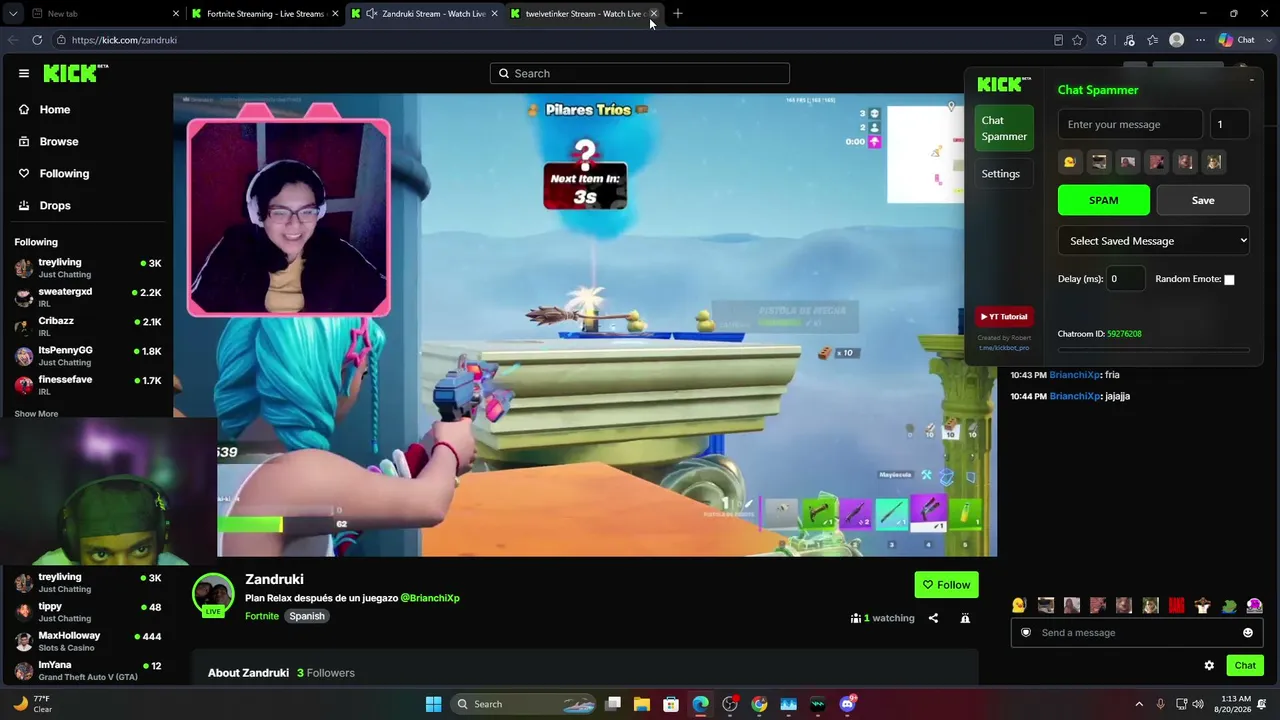Open the Chat Spammer tab in the panel
Viewport: 1280px width, 720px height.
point(1004,128)
